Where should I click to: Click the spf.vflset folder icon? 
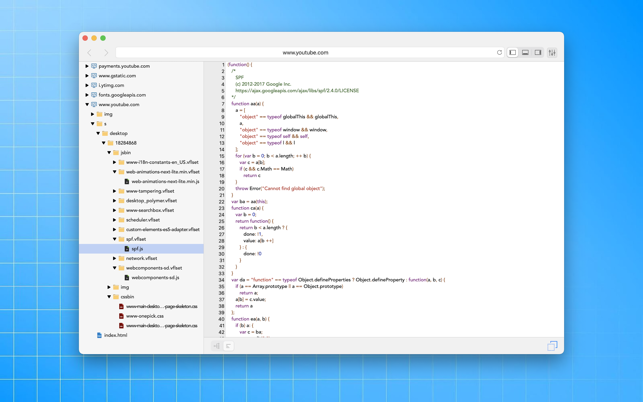(121, 239)
